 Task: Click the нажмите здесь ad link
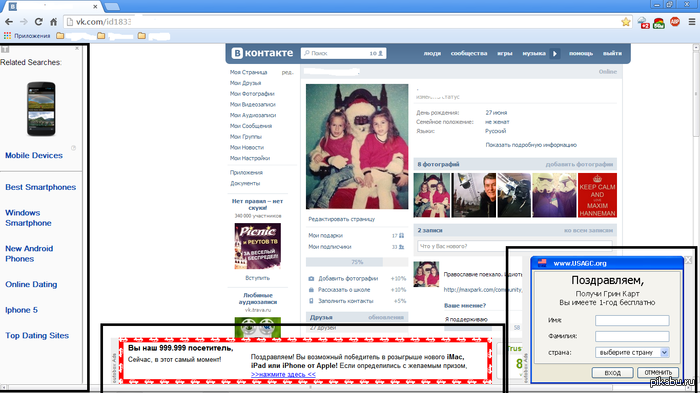click(x=283, y=374)
